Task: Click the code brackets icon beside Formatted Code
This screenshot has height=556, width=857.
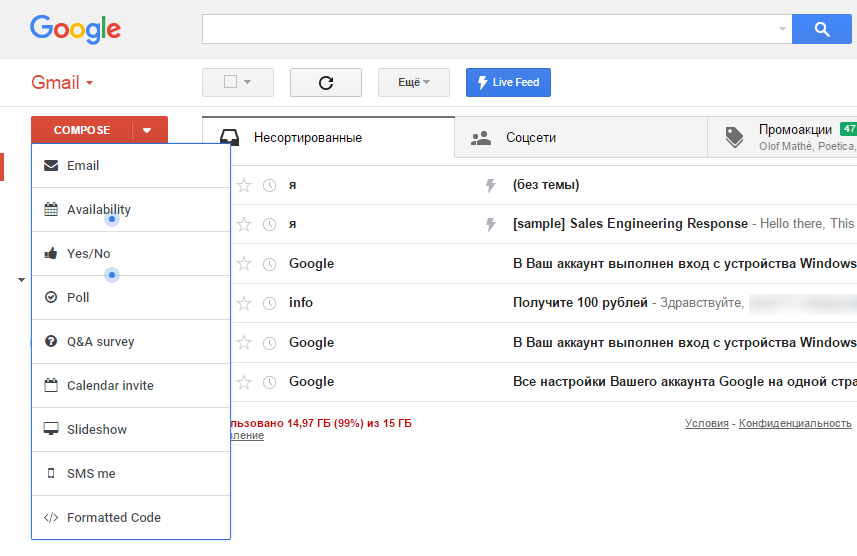Action: tap(51, 517)
